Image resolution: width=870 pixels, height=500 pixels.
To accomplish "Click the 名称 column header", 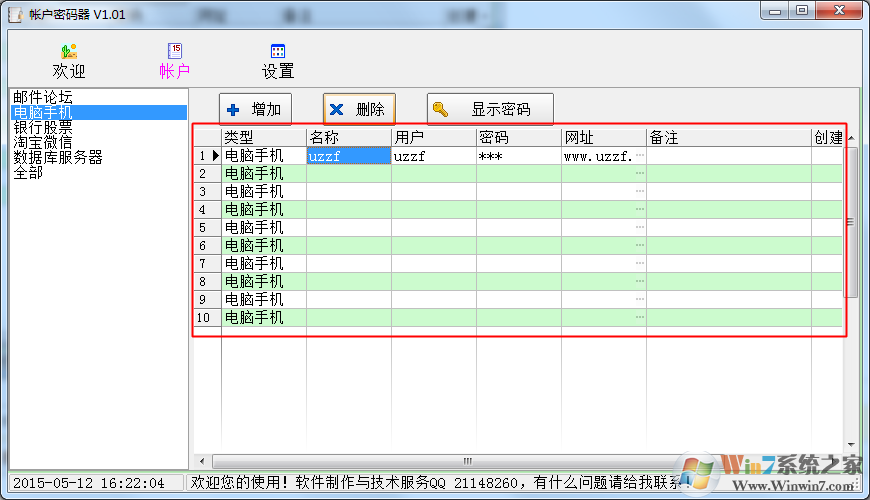I will [349, 137].
